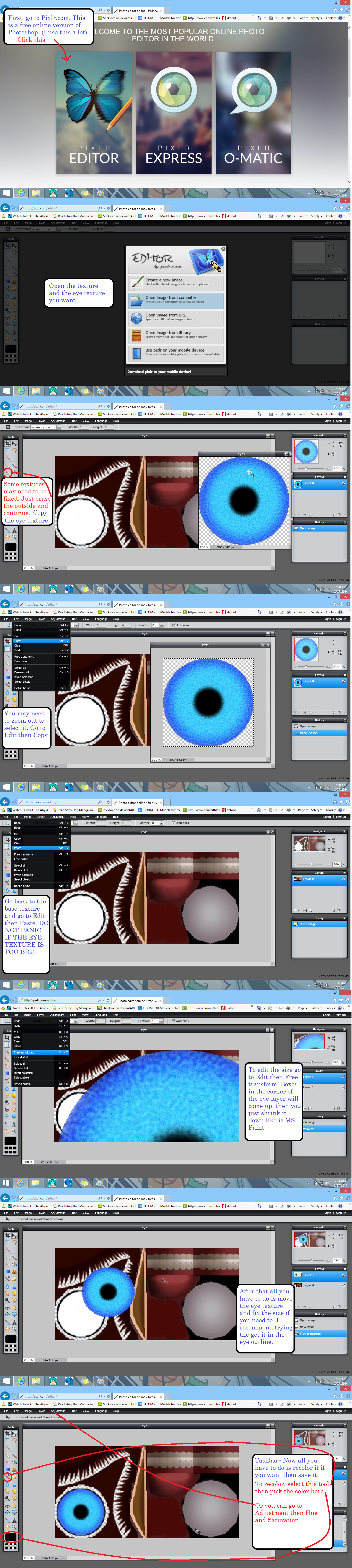Select Eraser tool in final screenshot toolbox
Viewport: 352px width, 1568px height.
pyautogui.click(x=7, y=1463)
